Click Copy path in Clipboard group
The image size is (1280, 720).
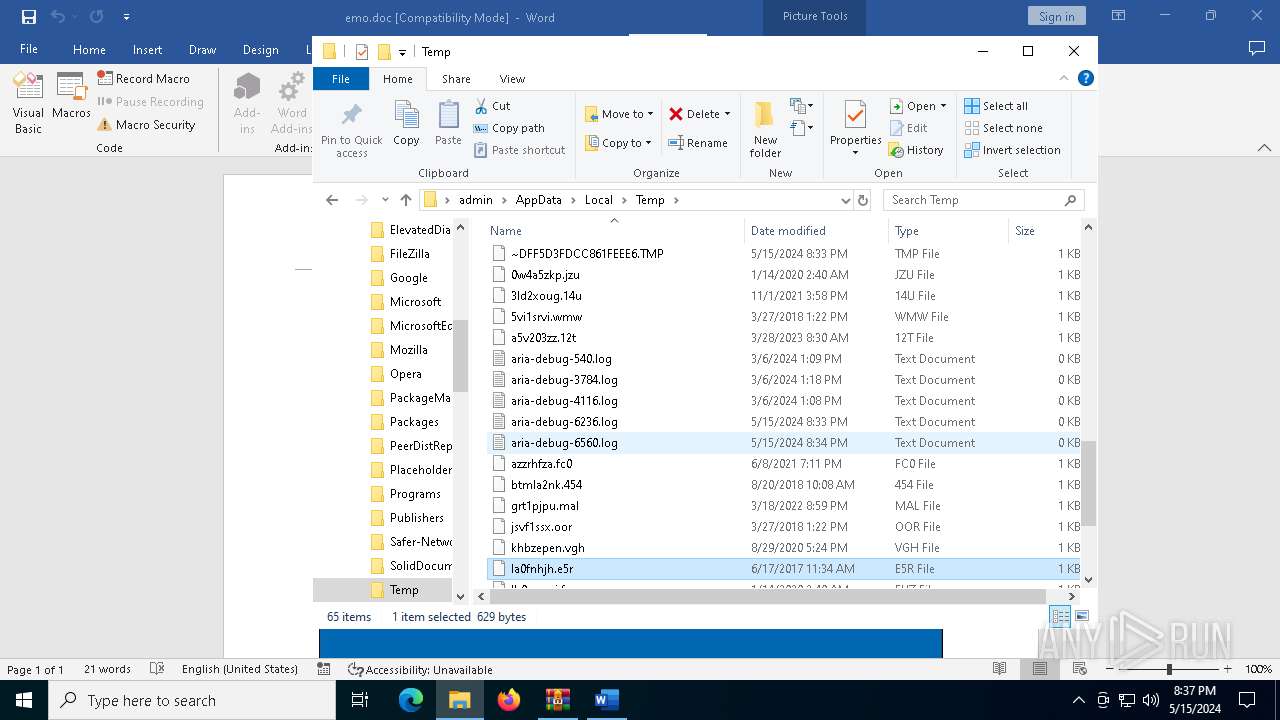pyautogui.click(x=509, y=128)
